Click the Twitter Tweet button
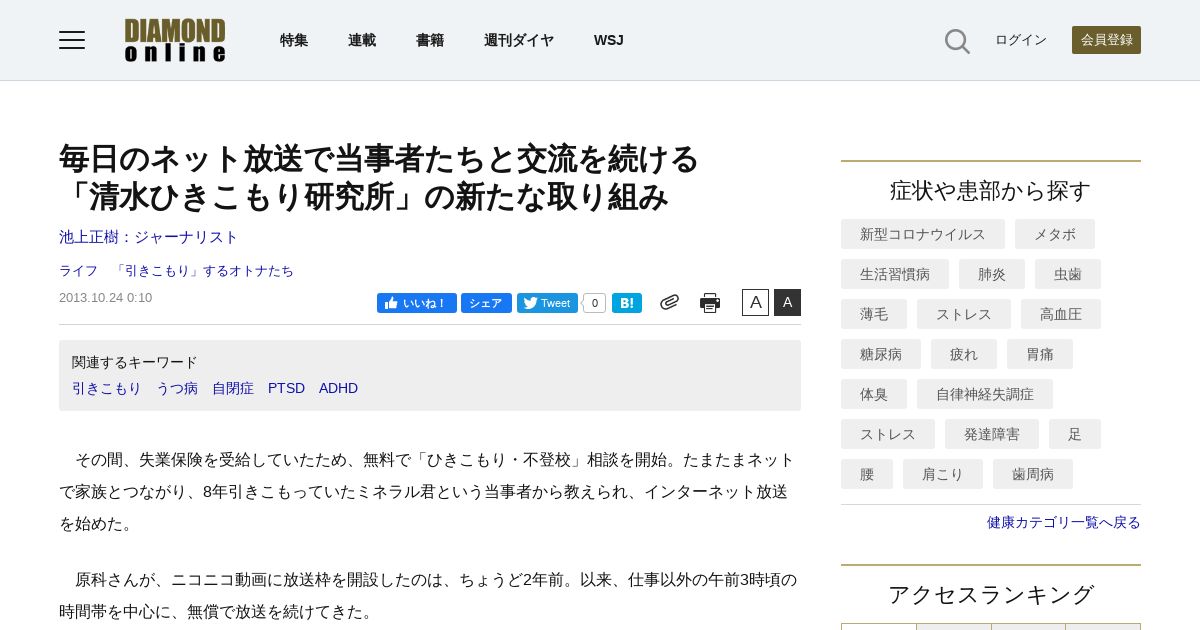 tap(547, 303)
